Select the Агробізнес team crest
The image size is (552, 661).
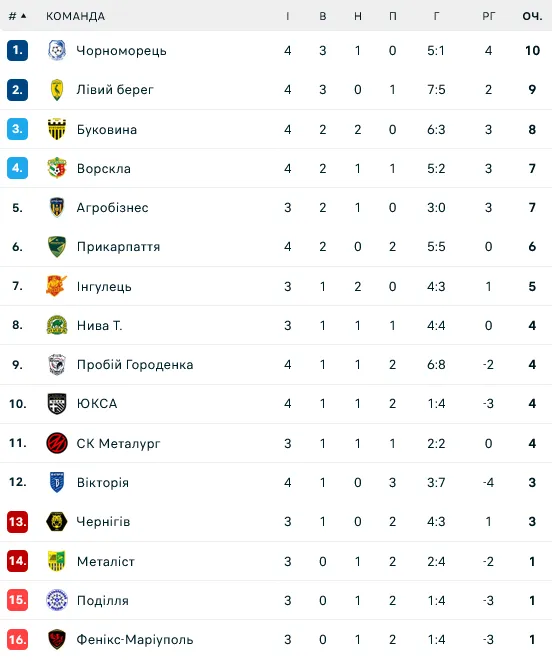coord(57,207)
